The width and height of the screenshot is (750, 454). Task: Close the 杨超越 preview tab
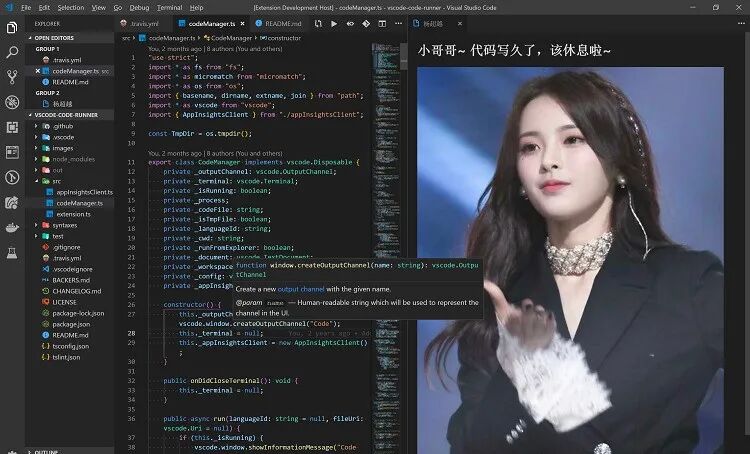[460, 23]
